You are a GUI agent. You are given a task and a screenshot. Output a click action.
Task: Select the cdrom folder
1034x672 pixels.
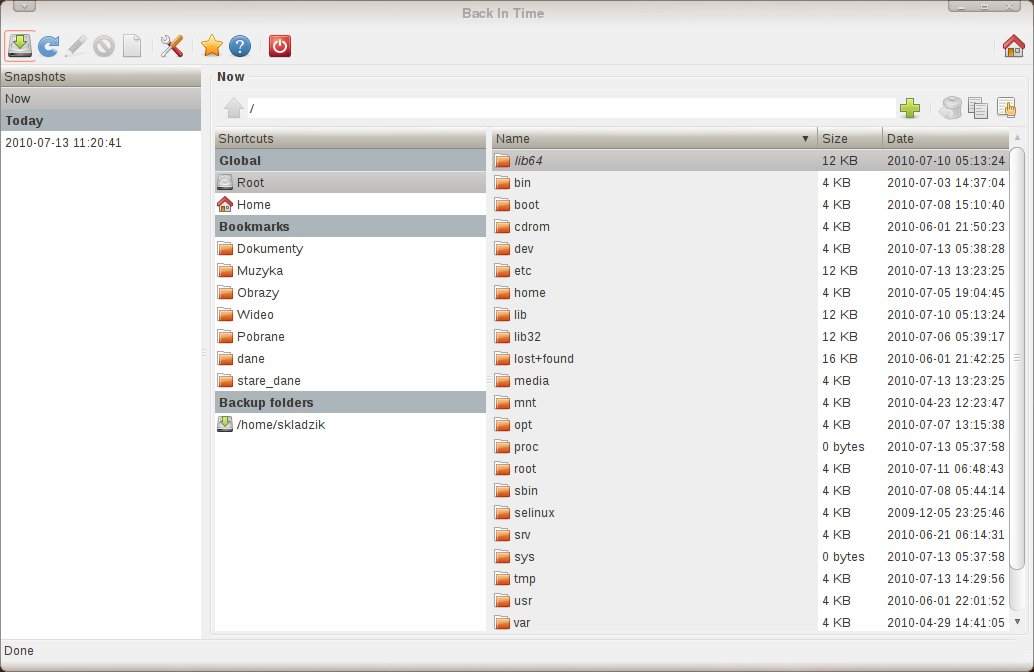click(x=750, y=227)
